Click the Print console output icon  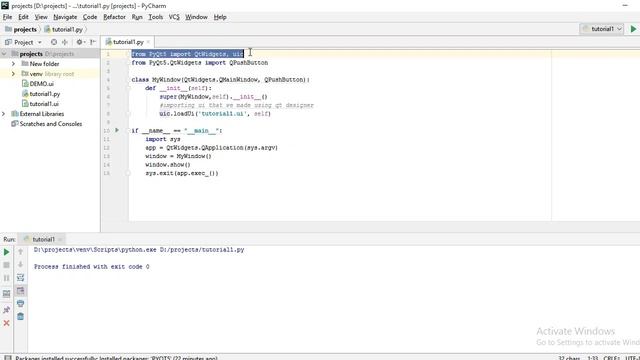(x=20, y=304)
